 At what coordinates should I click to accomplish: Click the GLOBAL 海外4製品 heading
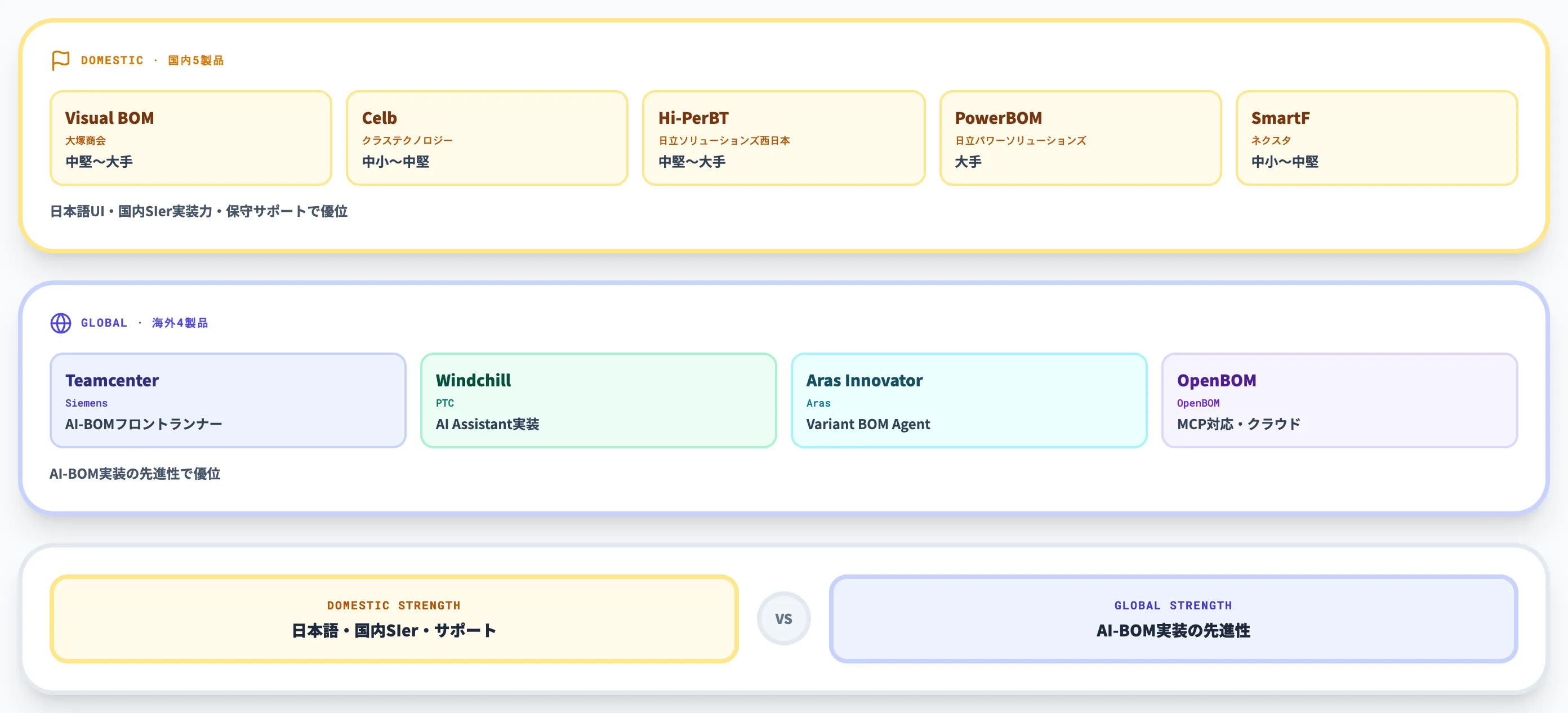[x=144, y=323]
